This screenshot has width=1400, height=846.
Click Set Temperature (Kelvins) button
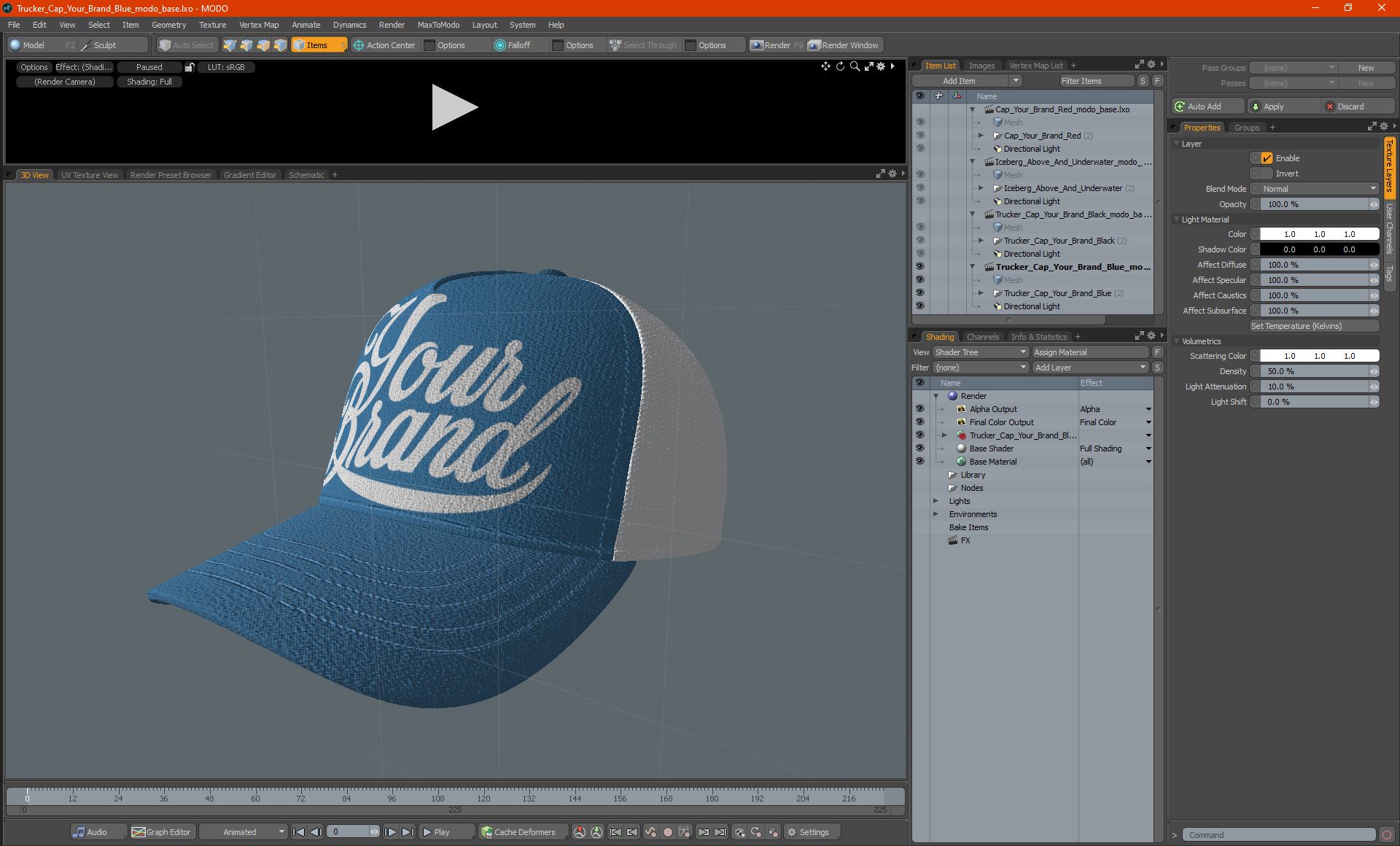pyautogui.click(x=1314, y=326)
